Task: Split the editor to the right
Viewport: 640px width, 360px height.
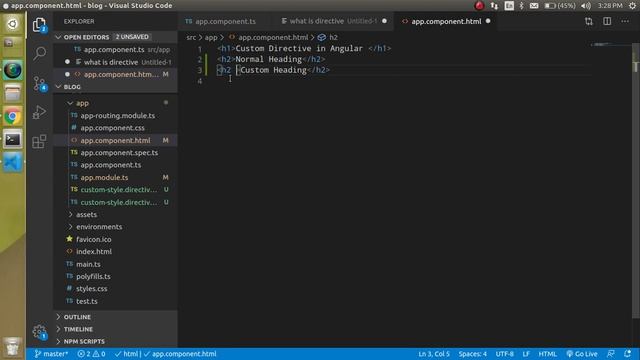Action: click(x=607, y=21)
